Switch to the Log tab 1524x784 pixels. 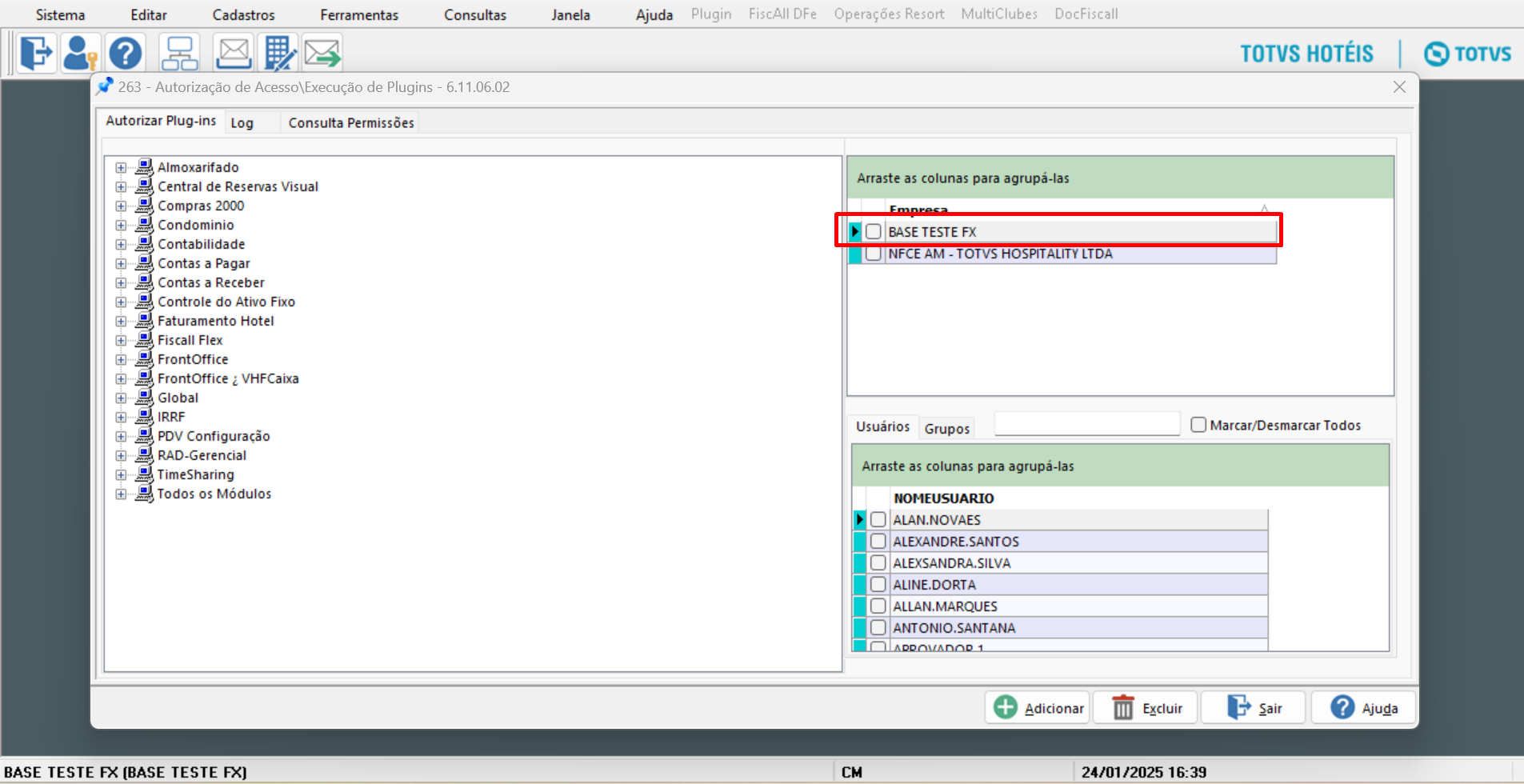(x=242, y=122)
